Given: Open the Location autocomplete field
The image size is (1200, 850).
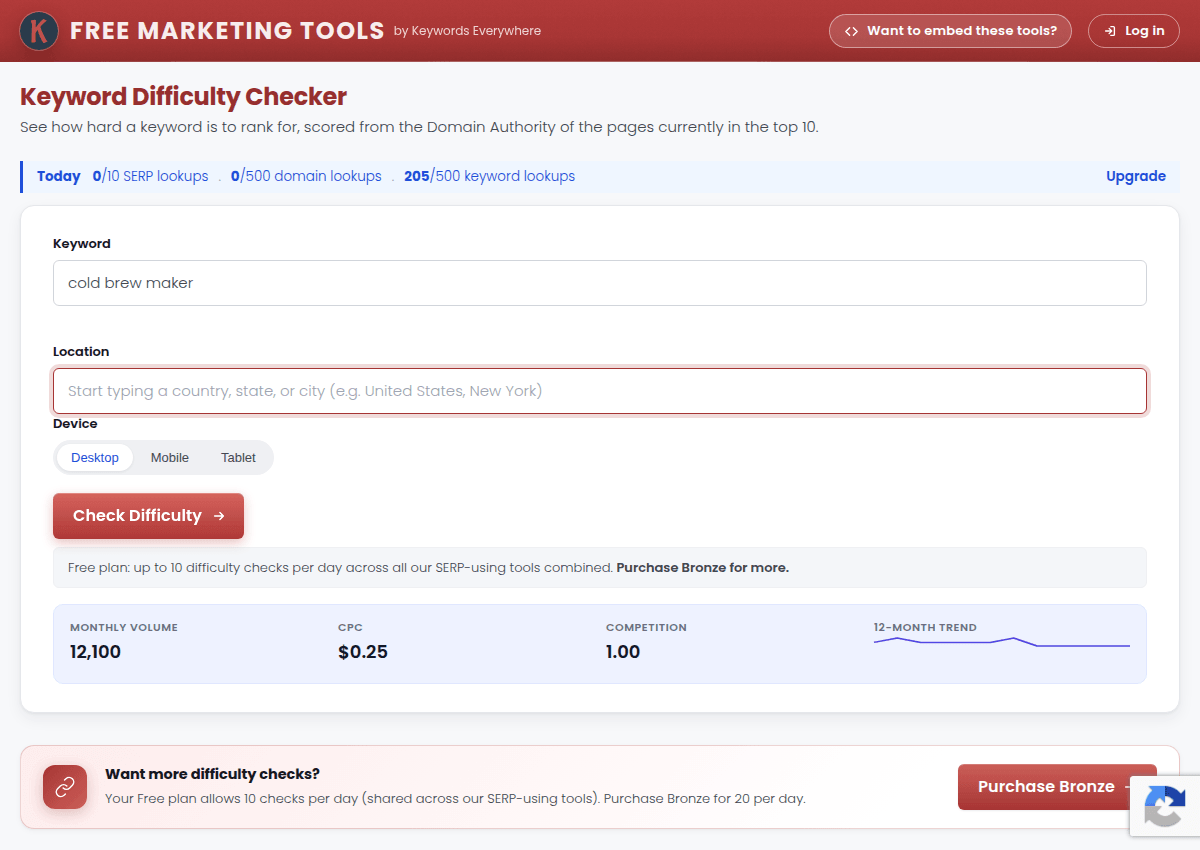Looking at the screenshot, I should (x=600, y=391).
